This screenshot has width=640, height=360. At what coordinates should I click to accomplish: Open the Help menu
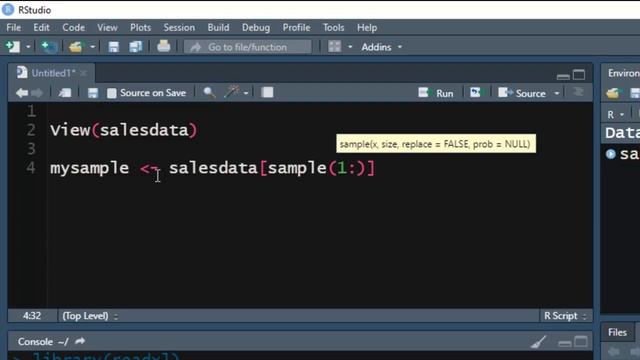click(367, 27)
